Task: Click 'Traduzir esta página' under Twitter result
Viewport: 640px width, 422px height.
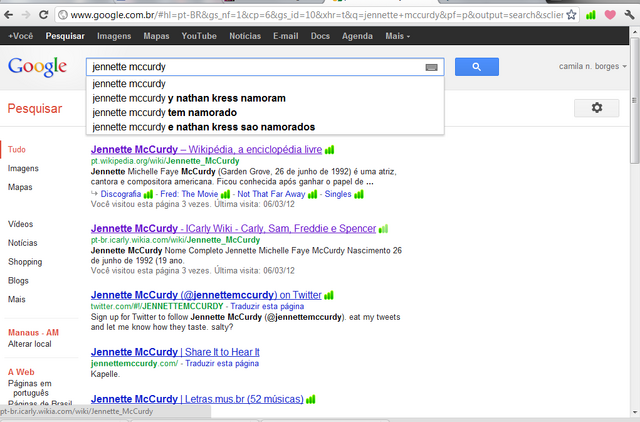Action: pyautogui.click(x=267, y=306)
